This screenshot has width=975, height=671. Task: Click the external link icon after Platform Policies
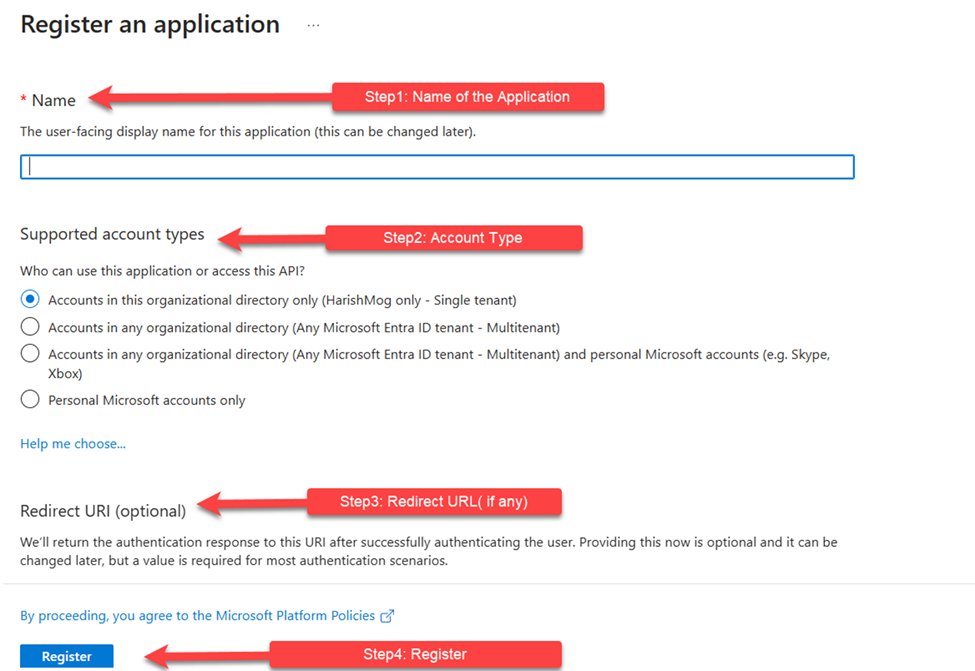pyautogui.click(x=388, y=616)
